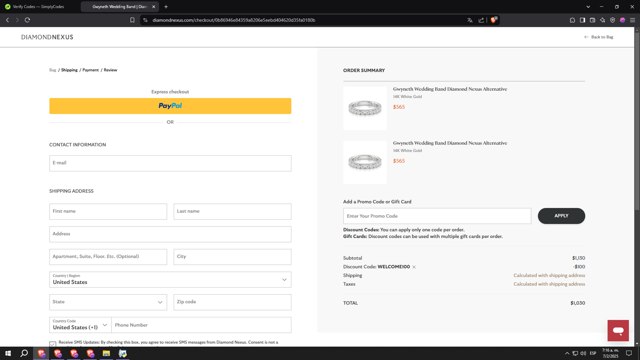Click the second Gwyneth Wedding Band product title
Image resolution: width=640 pixels, height=360 pixels.
450,143
